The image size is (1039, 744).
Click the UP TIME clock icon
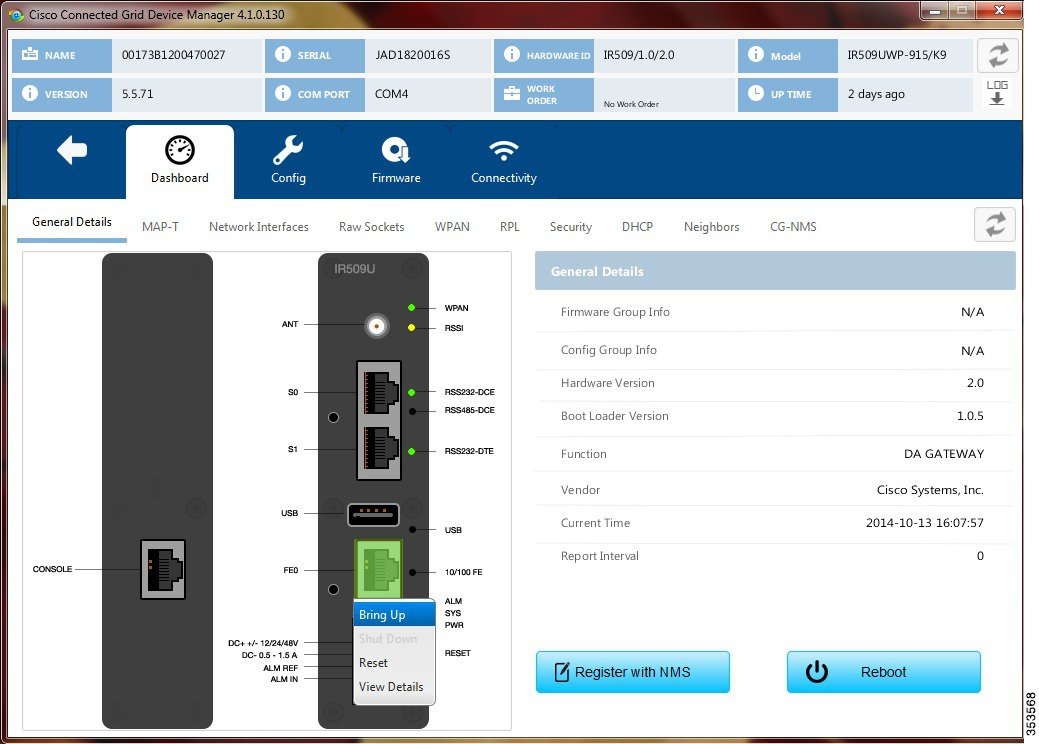756,93
